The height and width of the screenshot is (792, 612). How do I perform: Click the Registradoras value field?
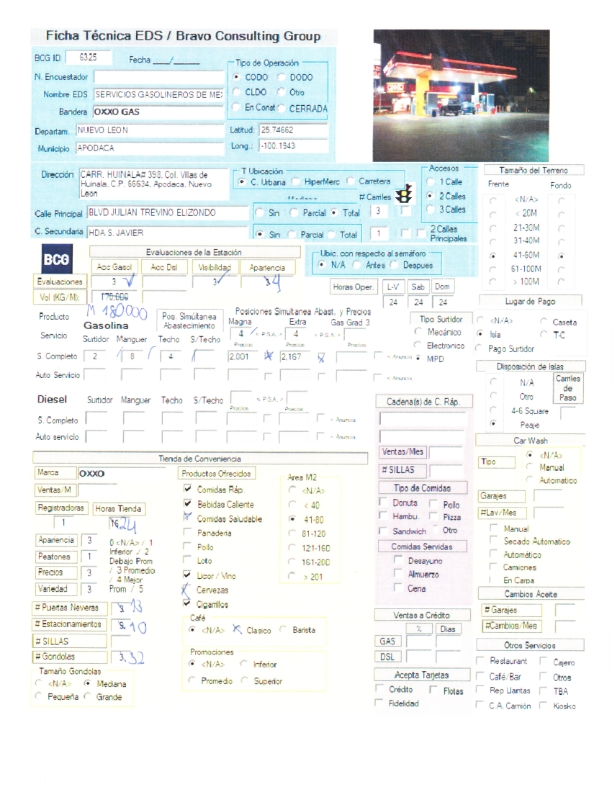(x=64, y=522)
